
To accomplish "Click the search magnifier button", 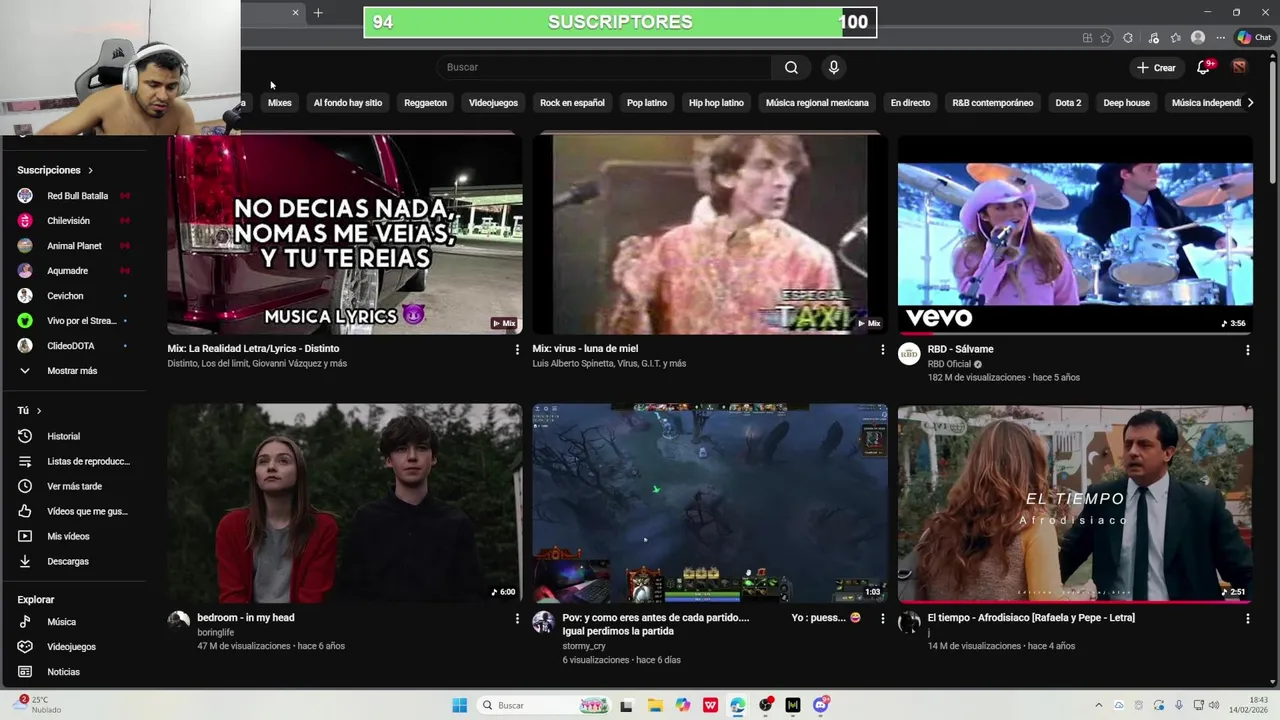I will 791,67.
